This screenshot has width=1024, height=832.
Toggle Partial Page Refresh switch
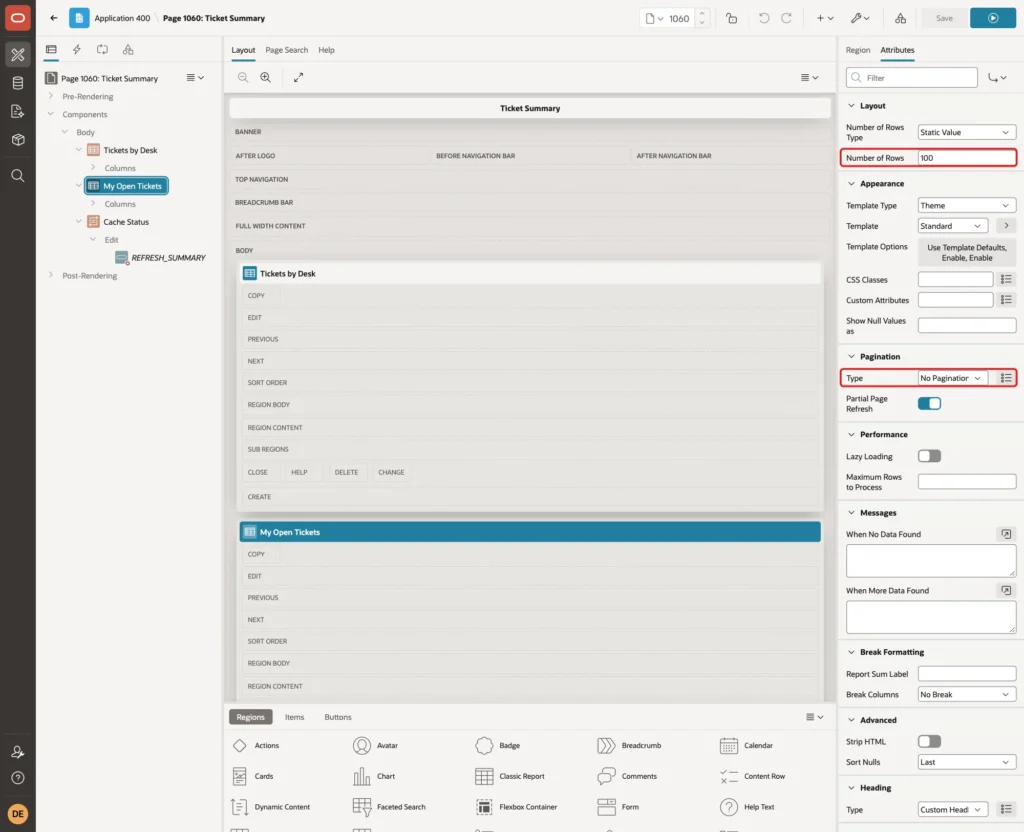[x=929, y=404]
